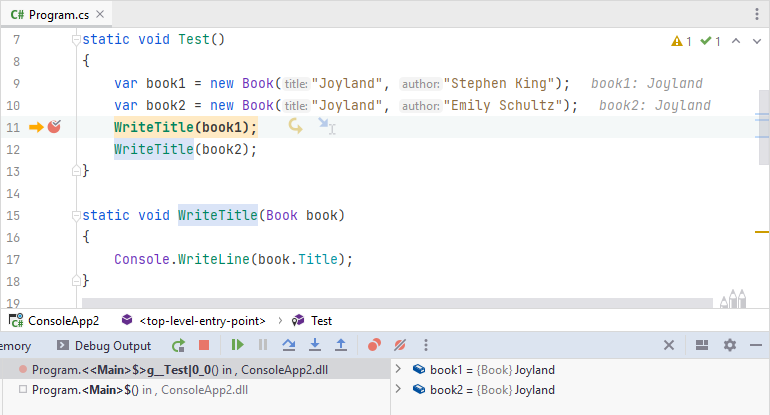Collapse the Test method fold marker
The height and width of the screenshot is (415, 770).
(75, 40)
